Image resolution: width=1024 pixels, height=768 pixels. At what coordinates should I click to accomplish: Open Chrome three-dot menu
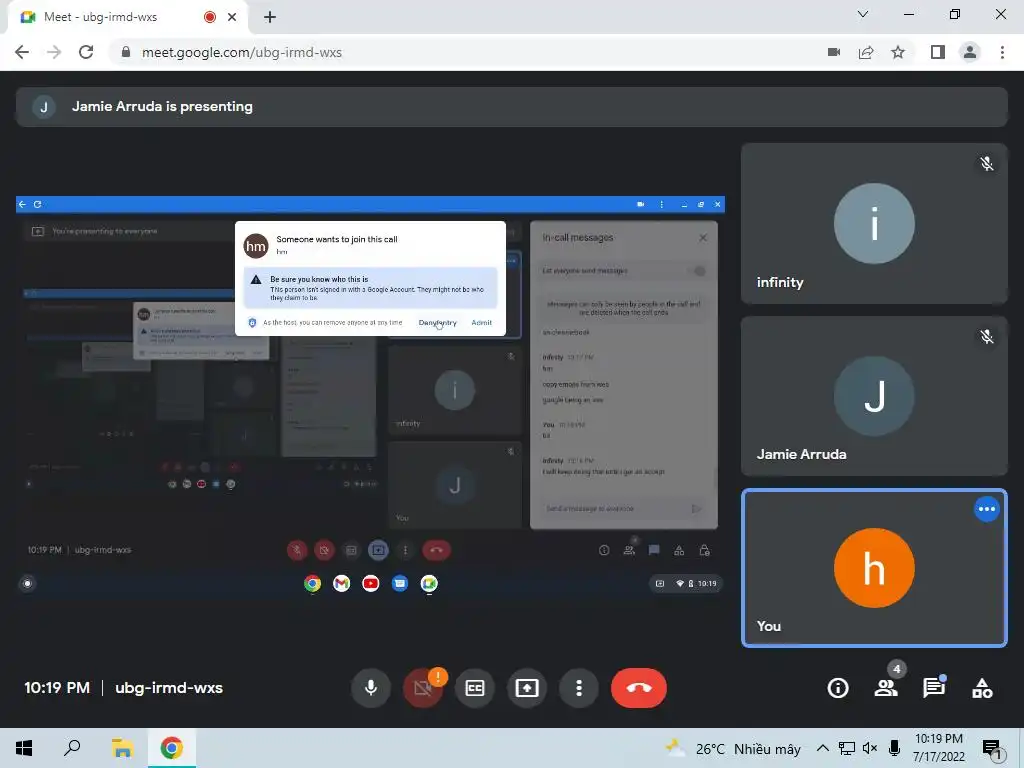click(x=1002, y=52)
